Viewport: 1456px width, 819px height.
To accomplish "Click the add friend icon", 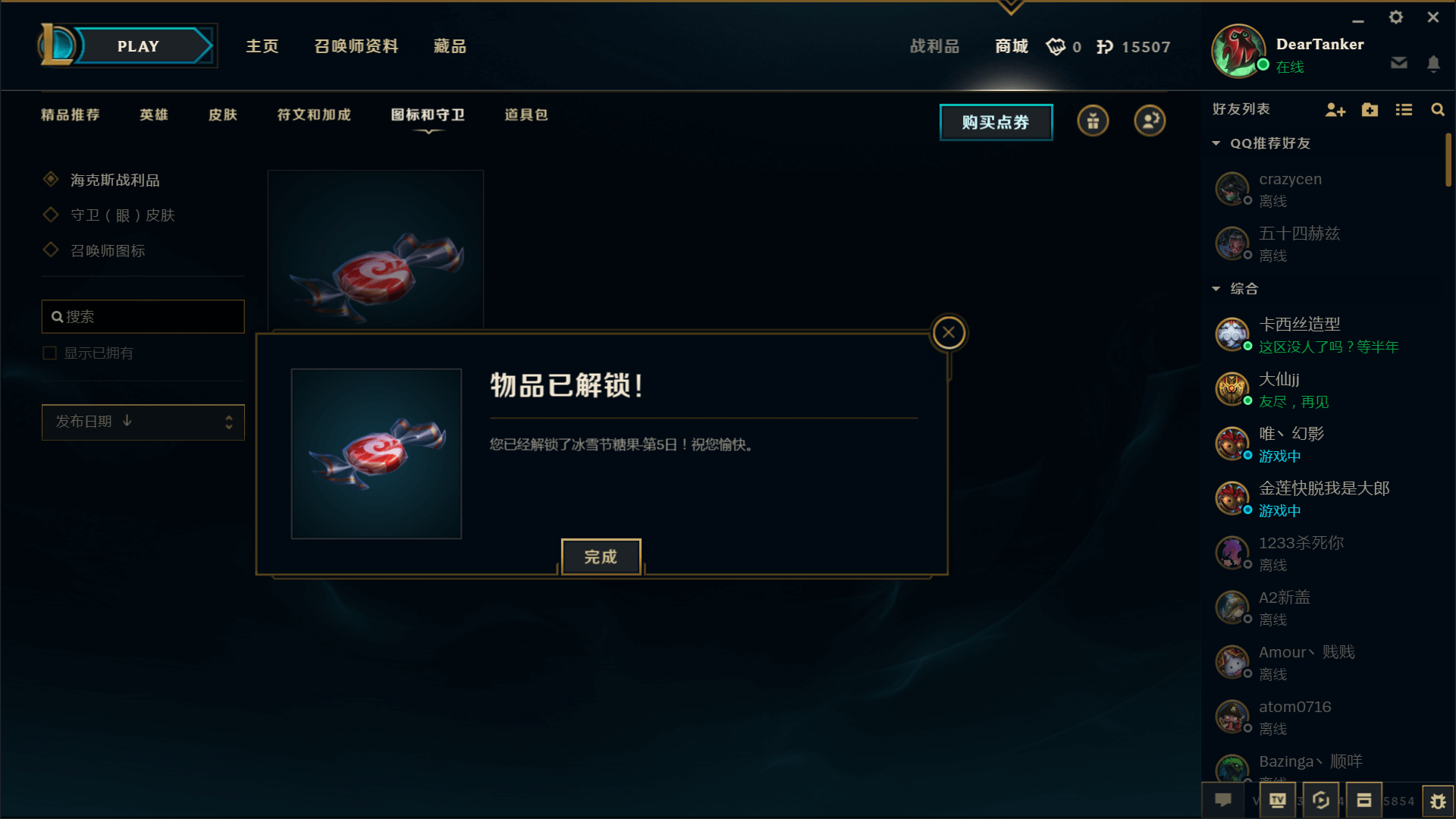I will 1335,110.
